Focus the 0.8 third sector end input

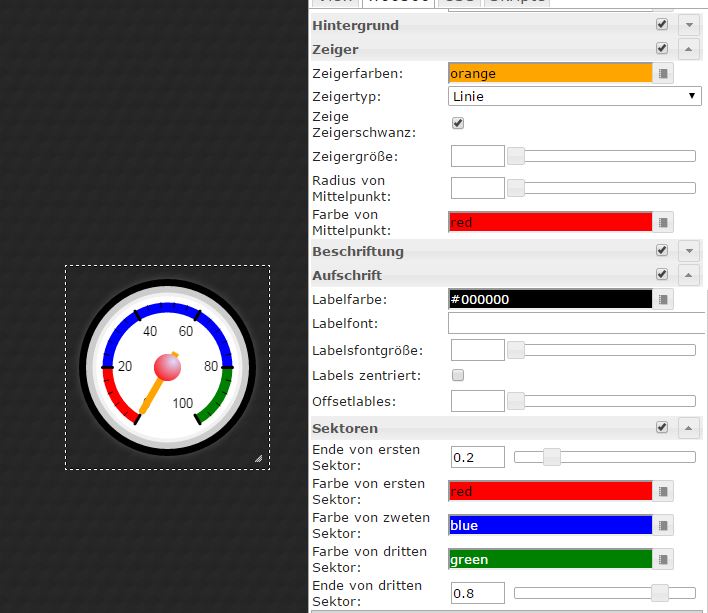pos(478,593)
